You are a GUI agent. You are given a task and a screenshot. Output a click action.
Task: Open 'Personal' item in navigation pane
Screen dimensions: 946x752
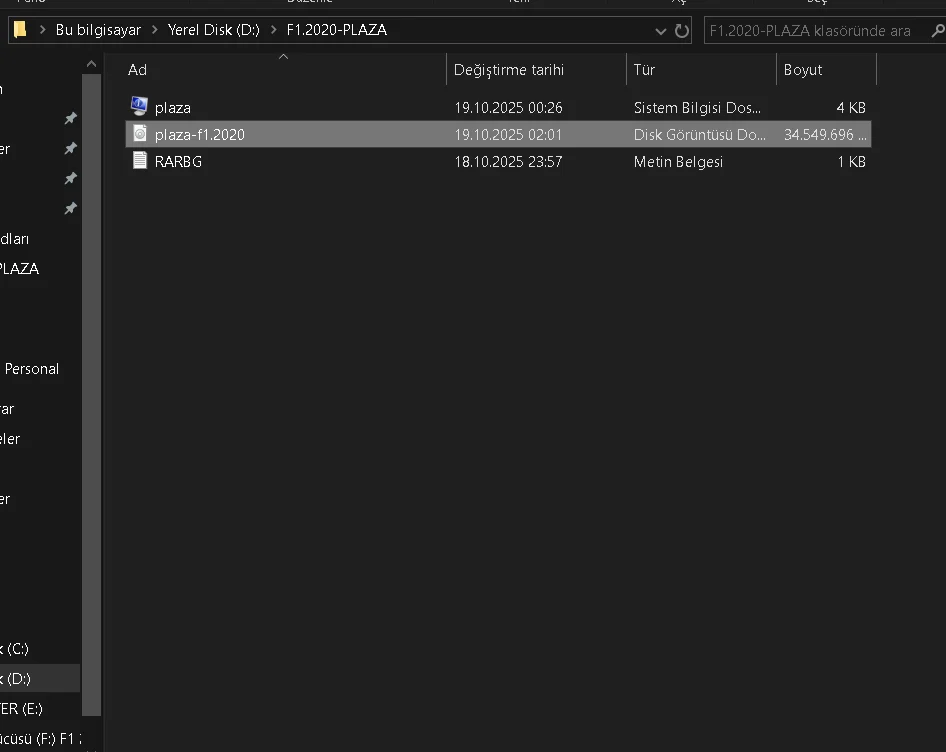(x=31, y=369)
